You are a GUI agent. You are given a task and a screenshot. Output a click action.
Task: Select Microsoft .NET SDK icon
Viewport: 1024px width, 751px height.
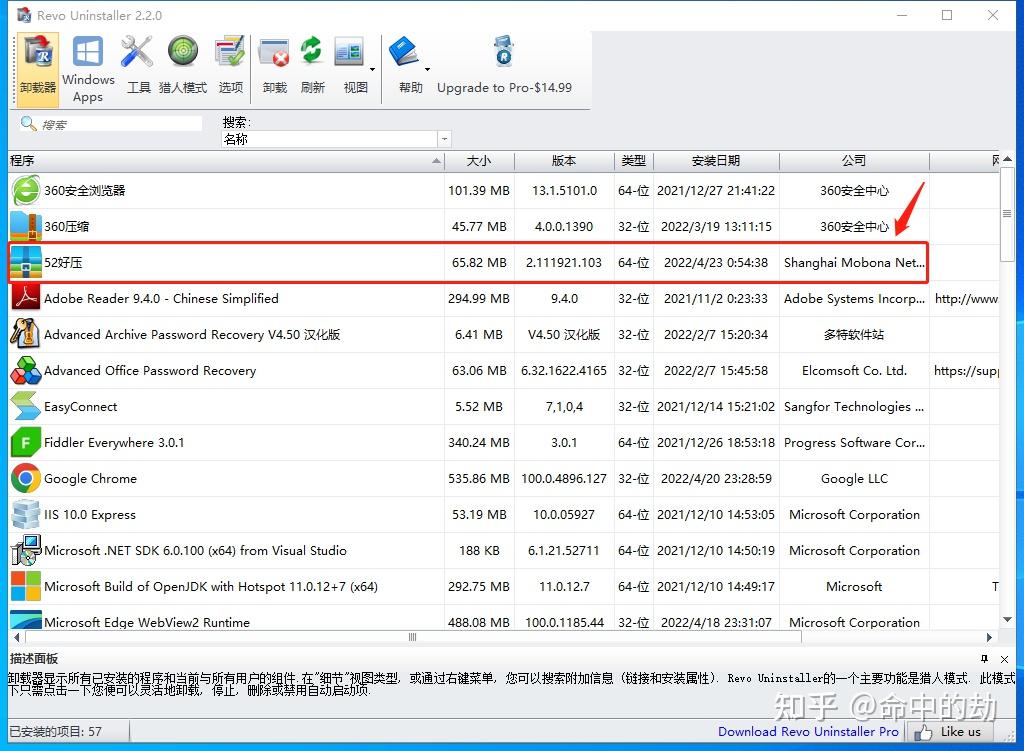click(x=26, y=551)
